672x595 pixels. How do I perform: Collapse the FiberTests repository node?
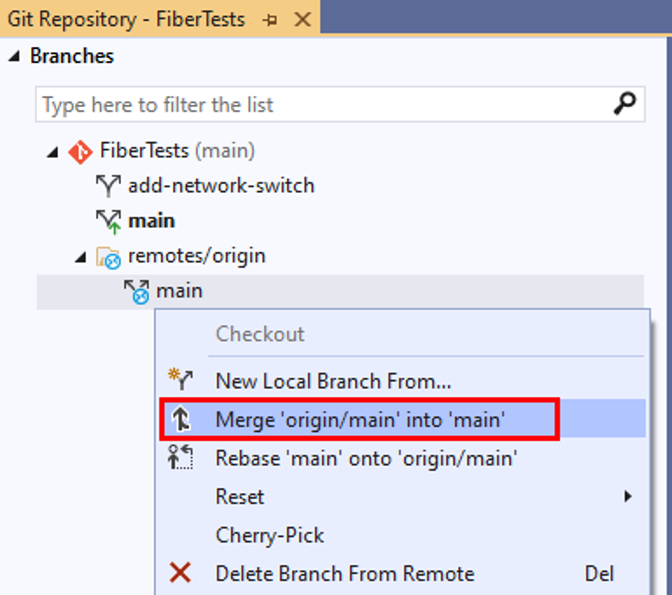pyautogui.click(x=52, y=151)
